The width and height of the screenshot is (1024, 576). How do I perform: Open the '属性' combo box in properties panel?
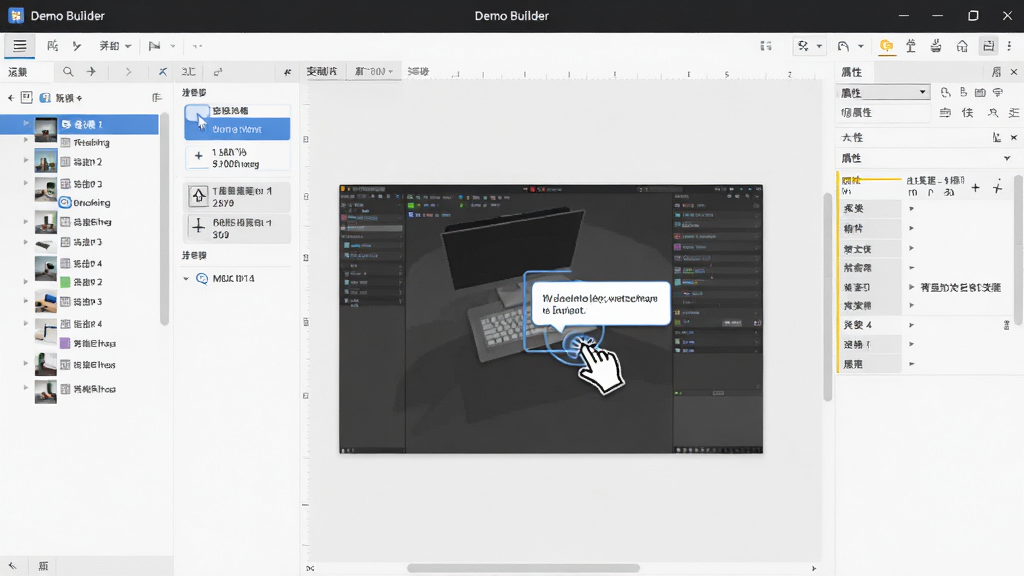tap(884, 92)
